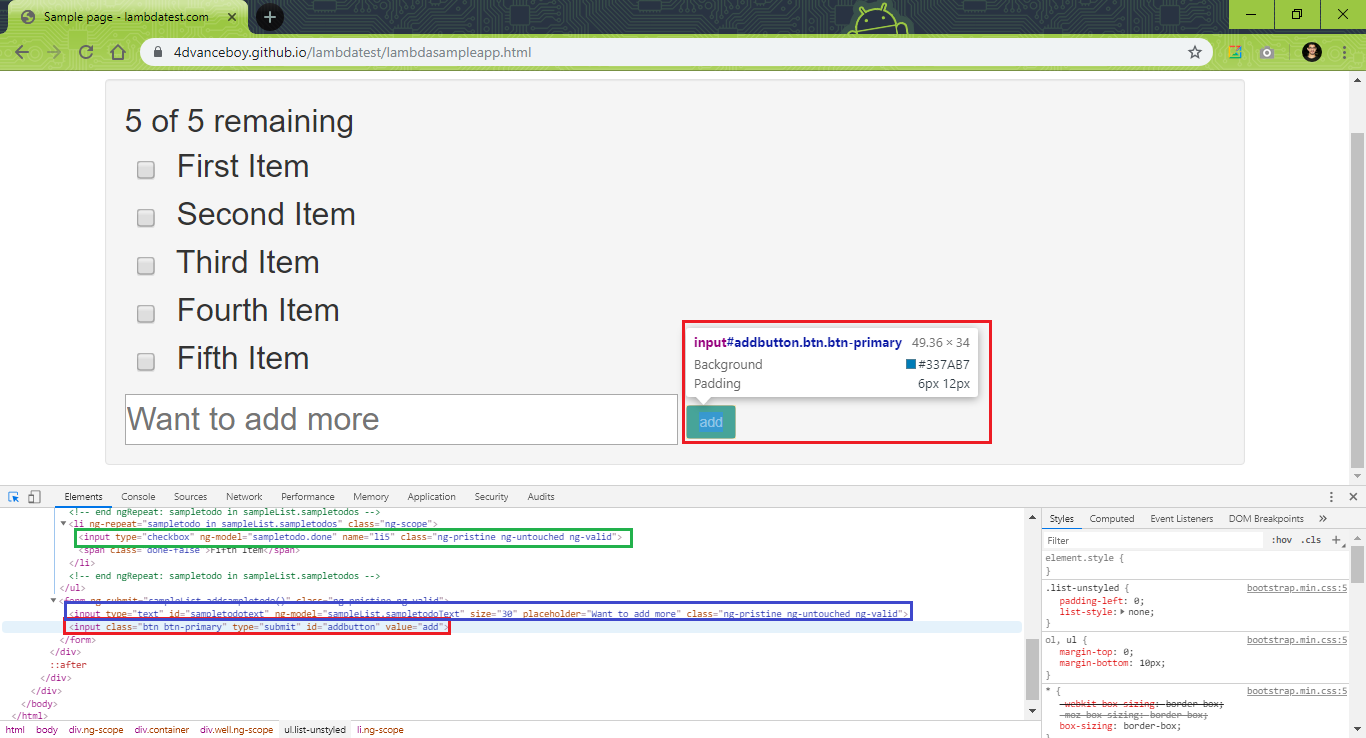This screenshot has width=1366, height=738.
Task: Open the Chrome profile avatar
Action: pos(1312,52)
